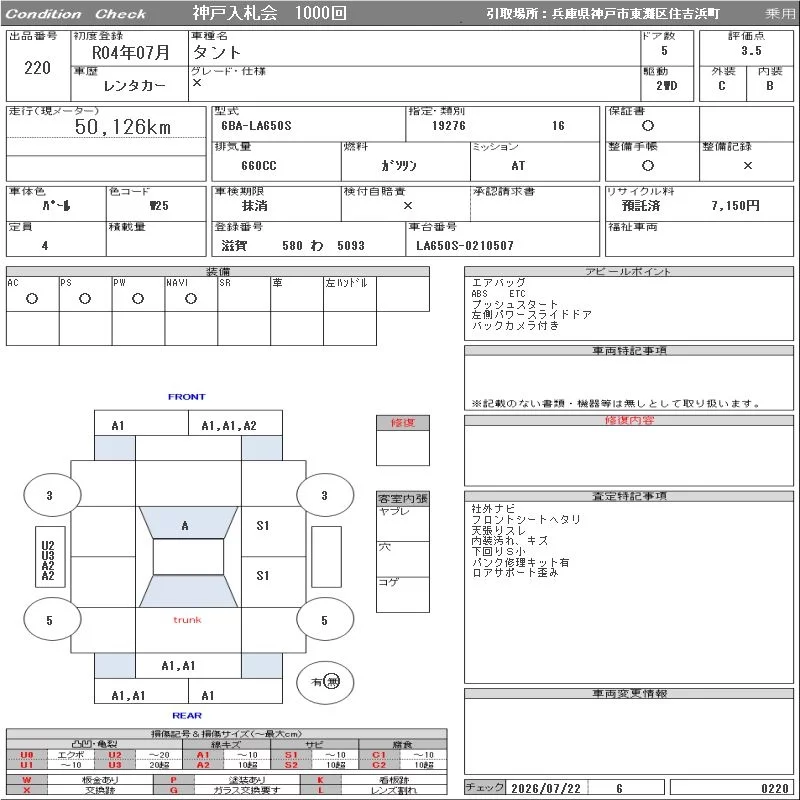Viewport: 800px width, 800px height.
Task: Select inspector note 'ロアサポート歪み'
Action: 514,572
